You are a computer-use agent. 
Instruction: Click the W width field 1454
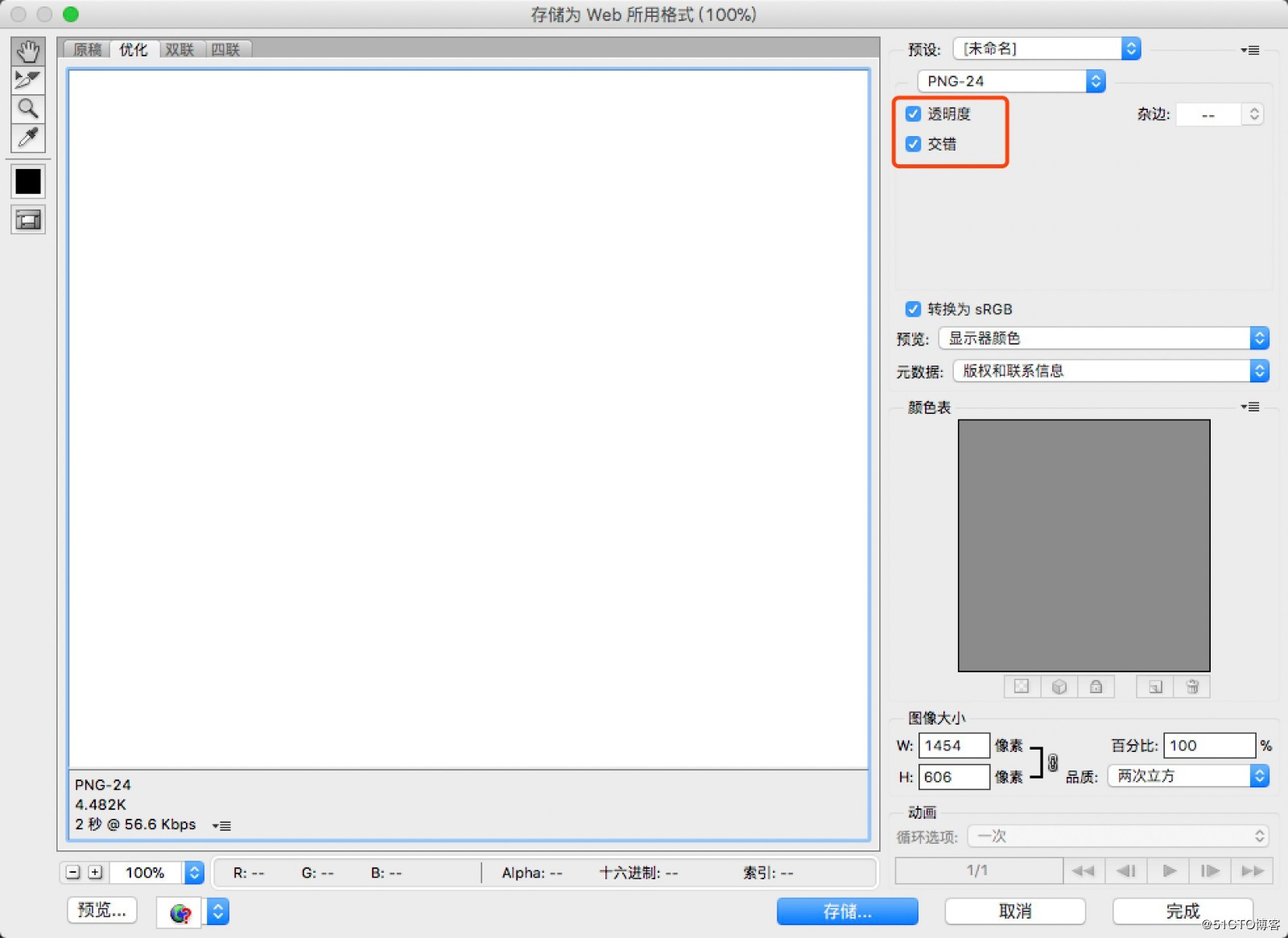pos(954,746)
